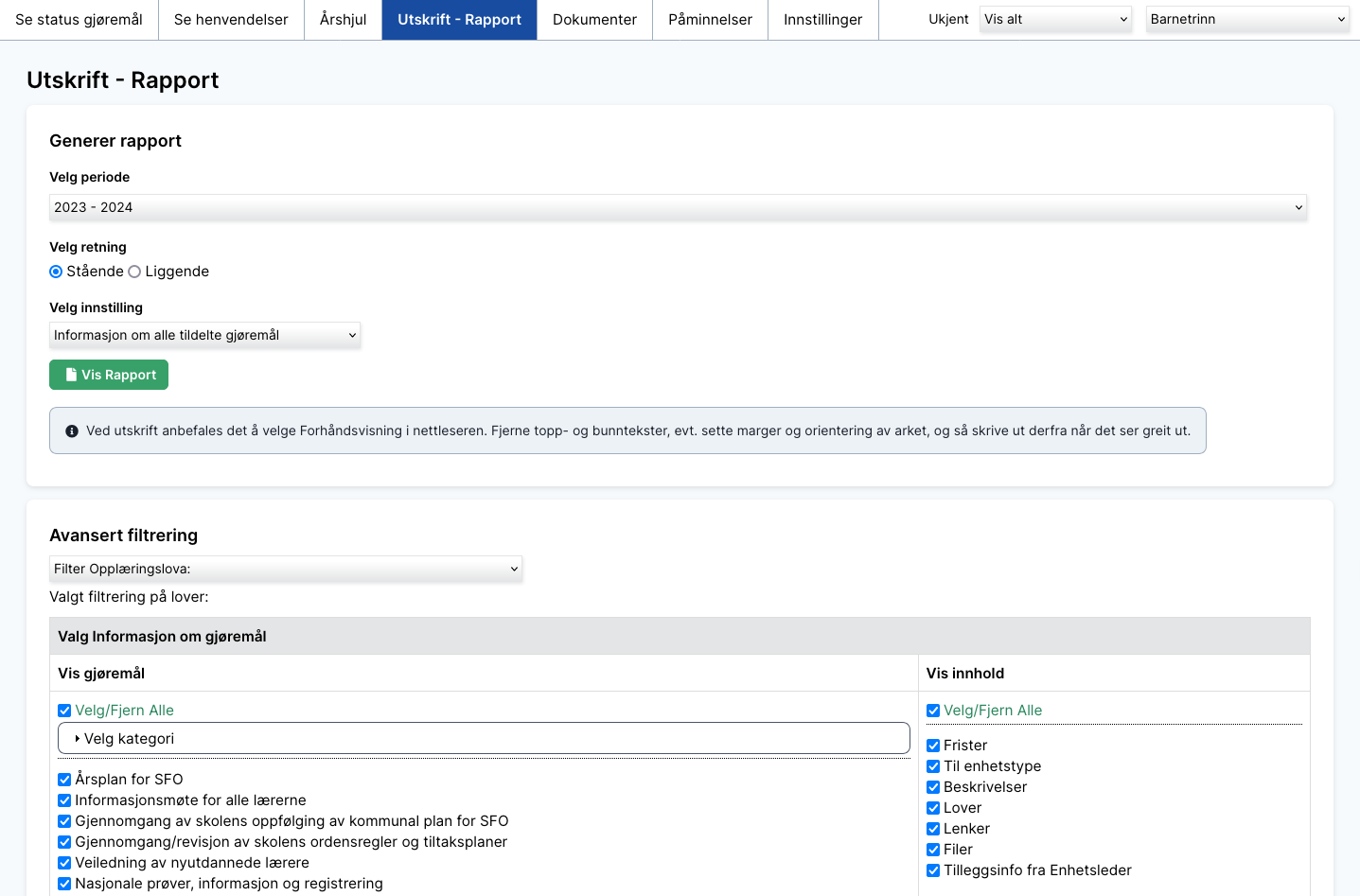Click the 'Velg innstilling' label

coord(97,307)
